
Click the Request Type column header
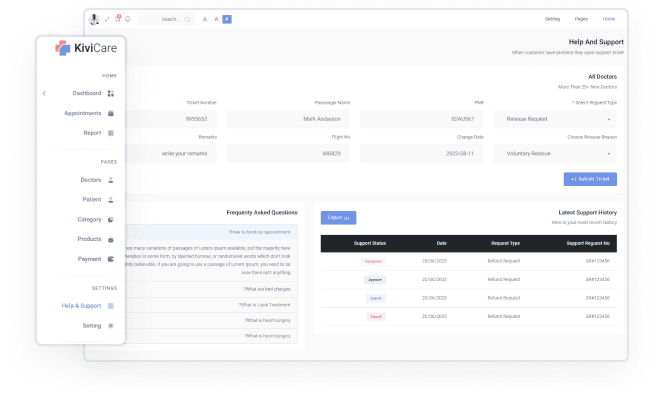pos(505,244)
